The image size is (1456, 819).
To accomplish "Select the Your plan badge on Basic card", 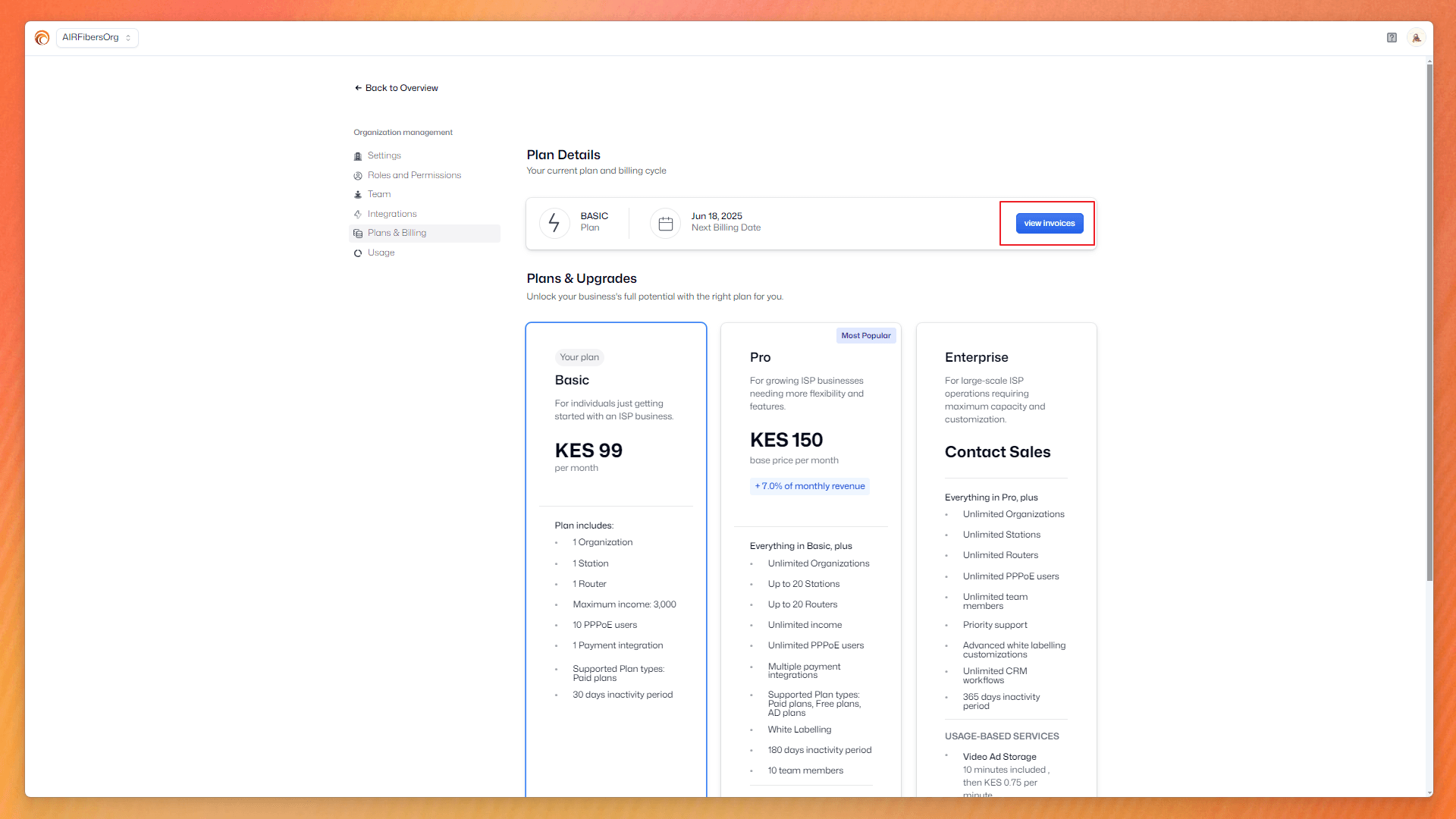I will [579, 357].
